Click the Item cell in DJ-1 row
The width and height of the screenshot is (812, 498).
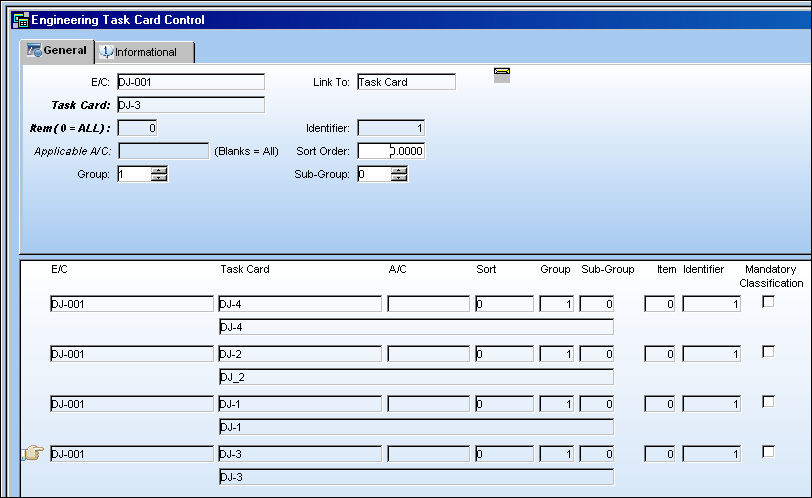point(660,404)
